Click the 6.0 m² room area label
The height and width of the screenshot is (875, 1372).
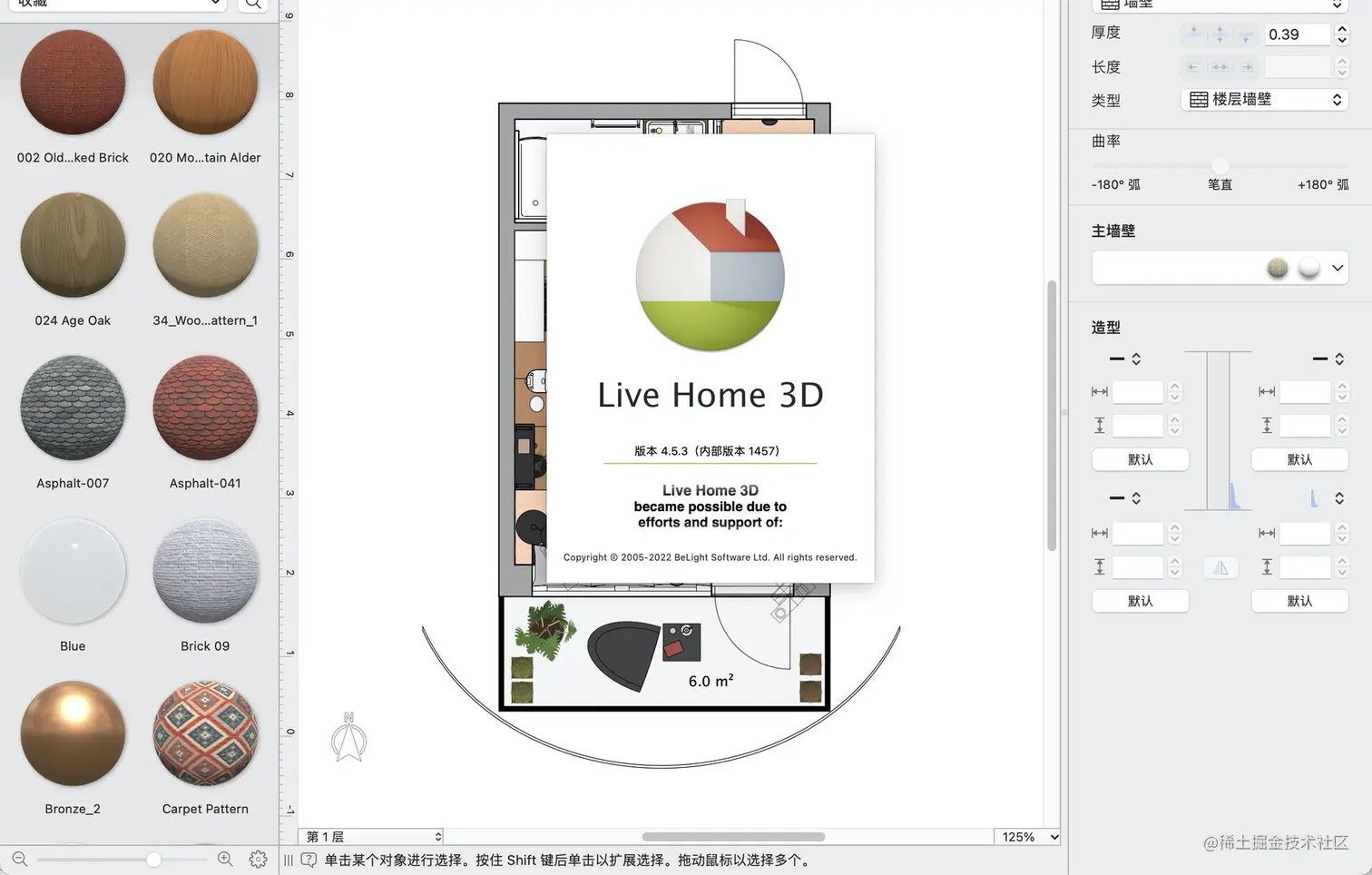[x=710, y=681]
